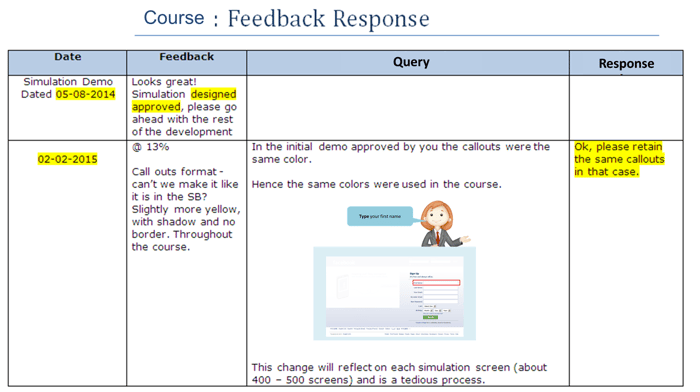Click the 'Call outs format' feedback paragraph
The image size is (700, 392).
click(186, 209)
